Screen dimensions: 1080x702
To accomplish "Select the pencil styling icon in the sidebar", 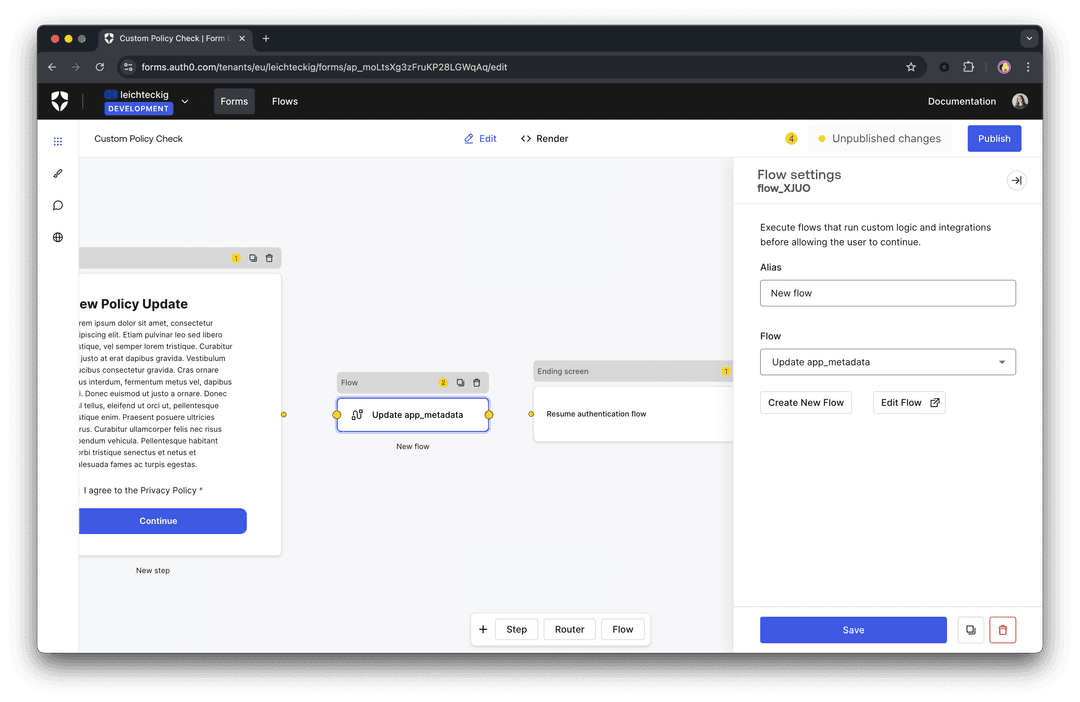I will [57, 173].
